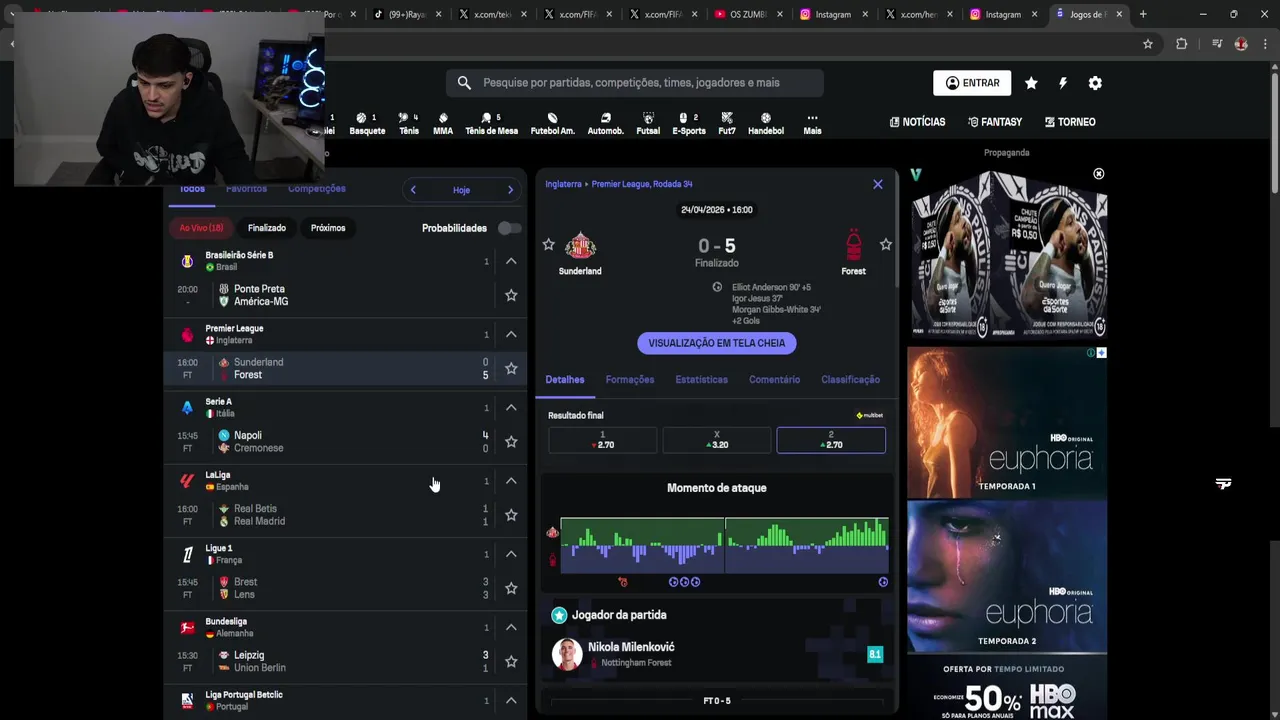Screen dimensions: 1280x720
Task: Close the Propaganda advertisement
Action: [1099, 174]
